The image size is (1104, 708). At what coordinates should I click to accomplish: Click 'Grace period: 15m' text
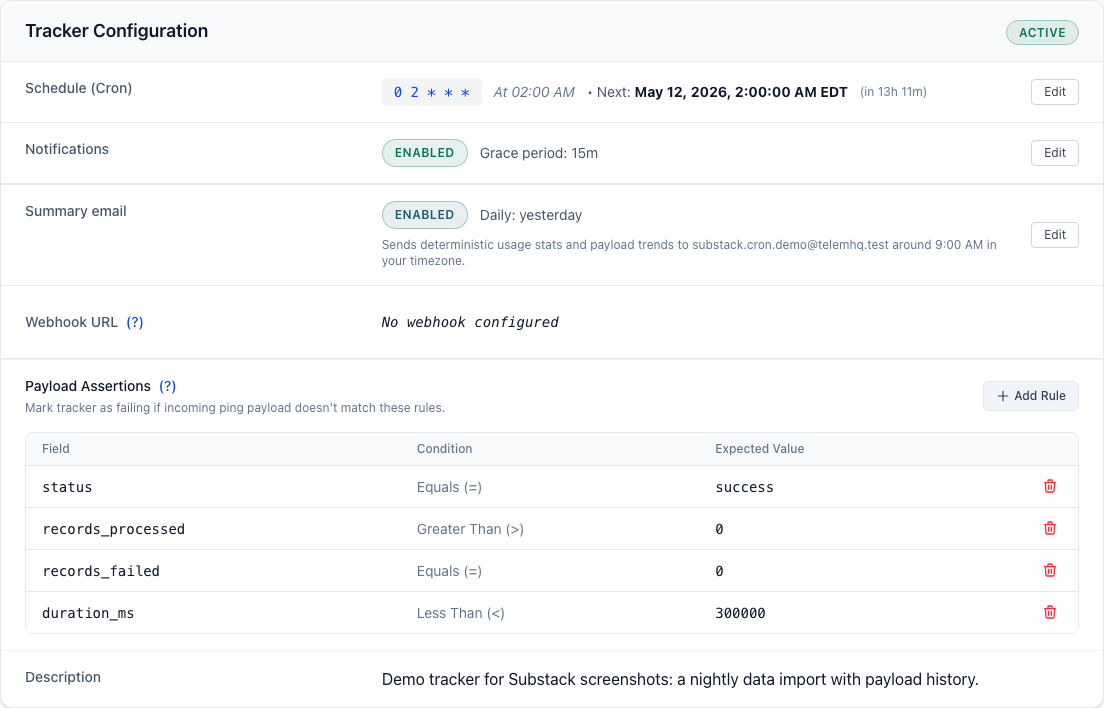[539, 153]
